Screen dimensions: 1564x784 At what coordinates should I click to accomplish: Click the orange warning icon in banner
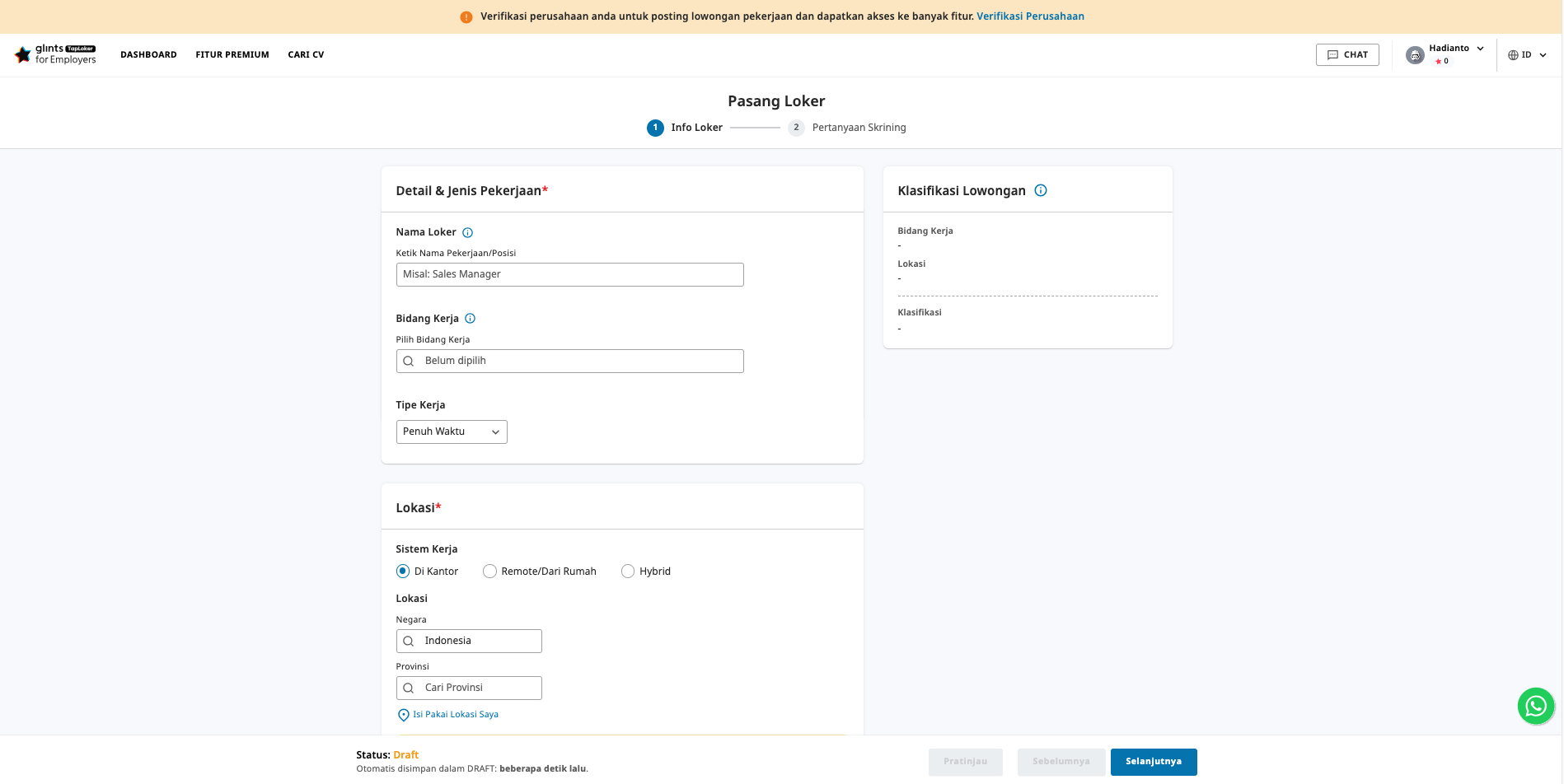click(x=466, y=16)
